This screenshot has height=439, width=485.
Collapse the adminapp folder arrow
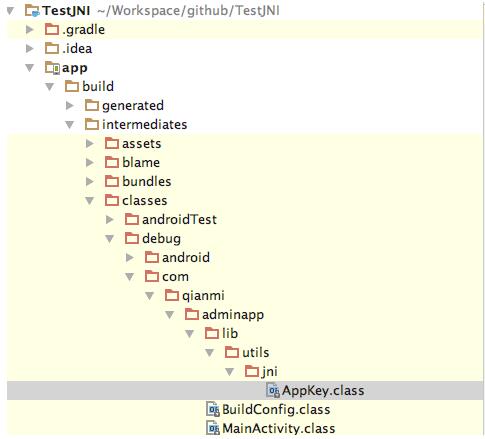pos(170,315)
